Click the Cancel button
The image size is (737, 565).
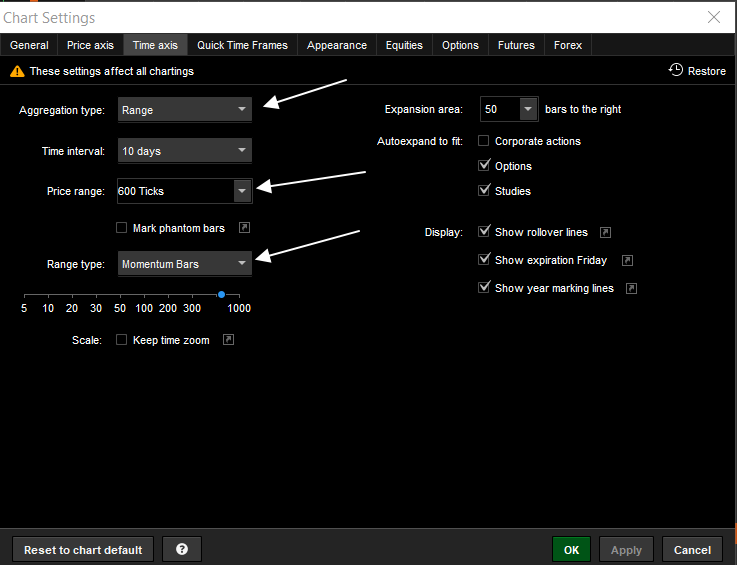click(692, 549)
